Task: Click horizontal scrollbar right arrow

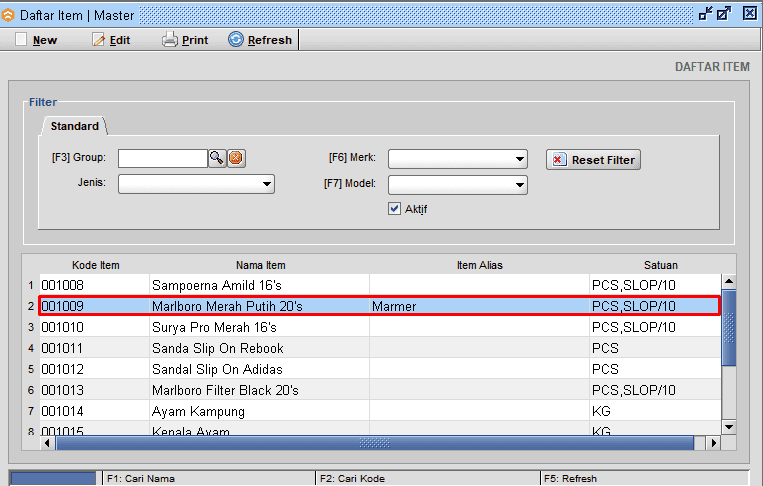Action: 713,443
